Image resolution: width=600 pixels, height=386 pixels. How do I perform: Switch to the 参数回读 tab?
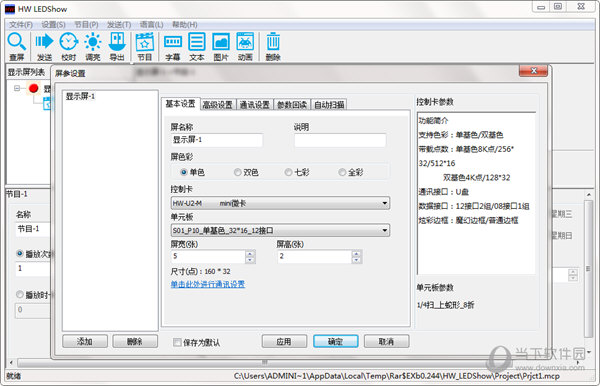[x=292, y=104]
